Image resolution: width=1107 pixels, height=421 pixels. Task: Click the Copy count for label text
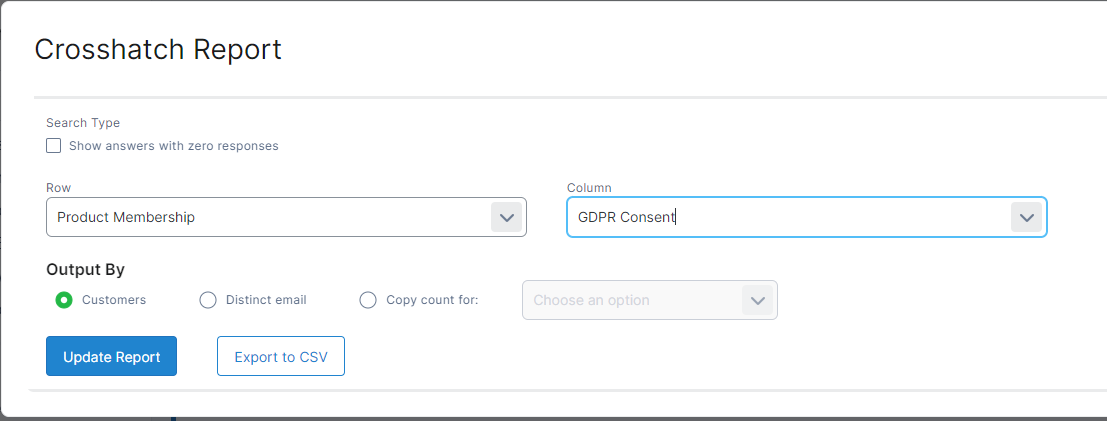point(432,300)
